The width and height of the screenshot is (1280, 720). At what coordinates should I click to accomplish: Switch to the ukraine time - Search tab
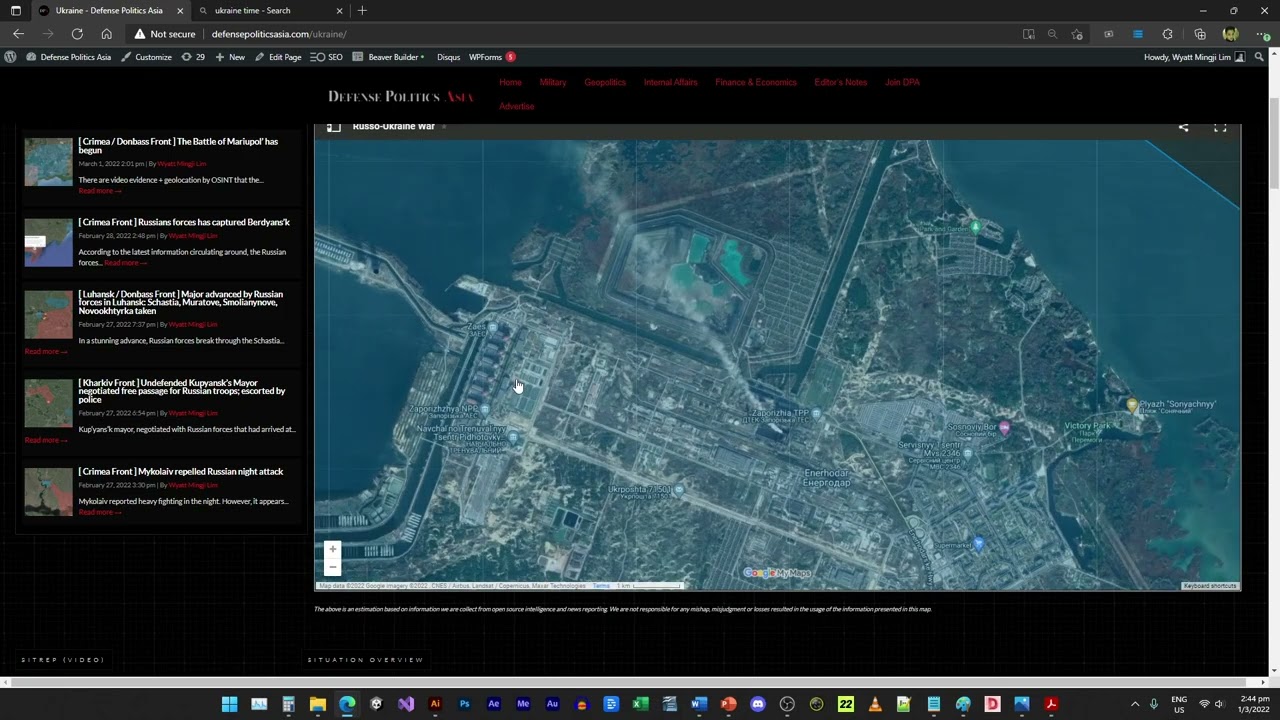coord(270,11)
